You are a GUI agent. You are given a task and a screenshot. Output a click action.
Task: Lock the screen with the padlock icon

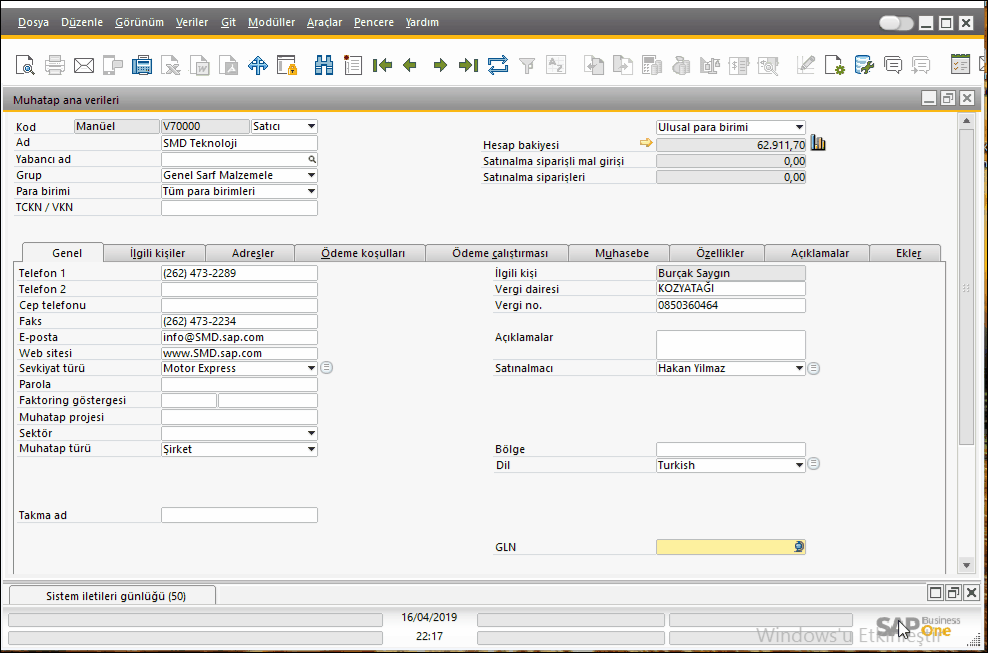[x=287, y=65]
